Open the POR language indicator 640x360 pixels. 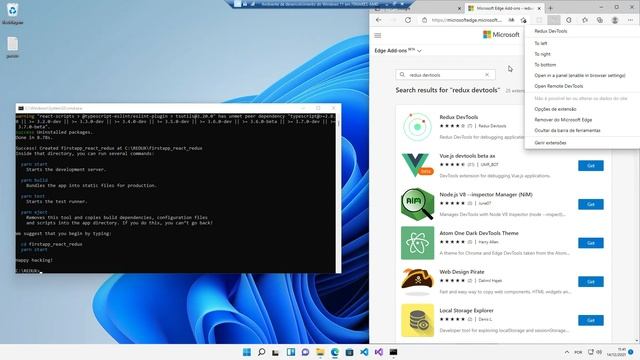pos(578,352)
